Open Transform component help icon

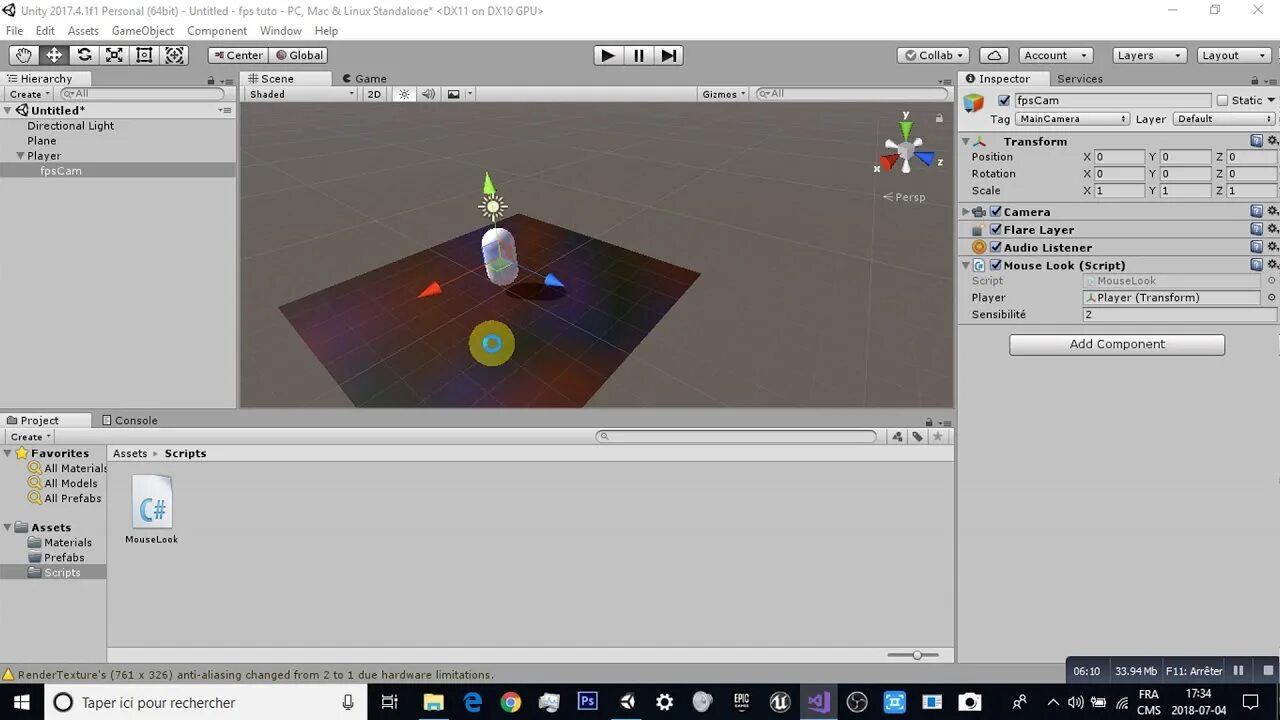[x=1257, y=141]
